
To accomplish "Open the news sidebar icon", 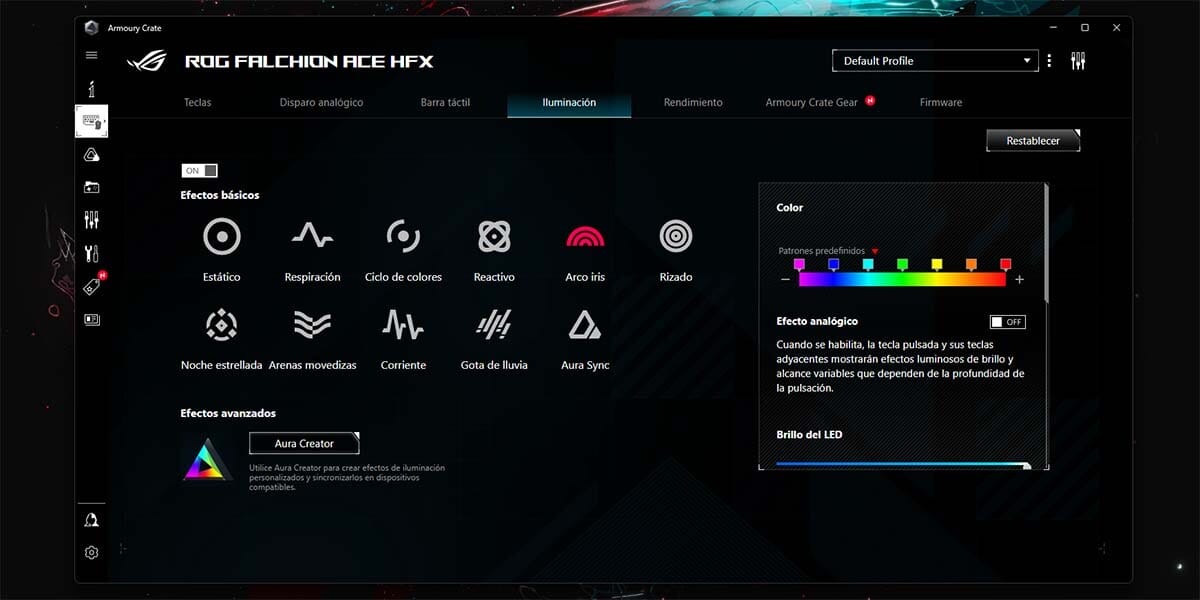I will (x=92, y=320).
